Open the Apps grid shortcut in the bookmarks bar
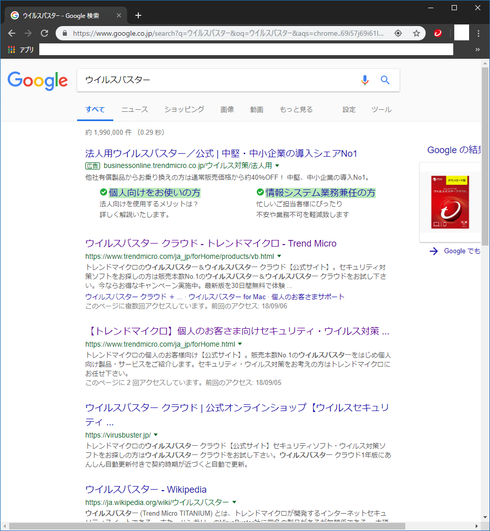Viewport: 490px width, 531px height. [21, 50]
